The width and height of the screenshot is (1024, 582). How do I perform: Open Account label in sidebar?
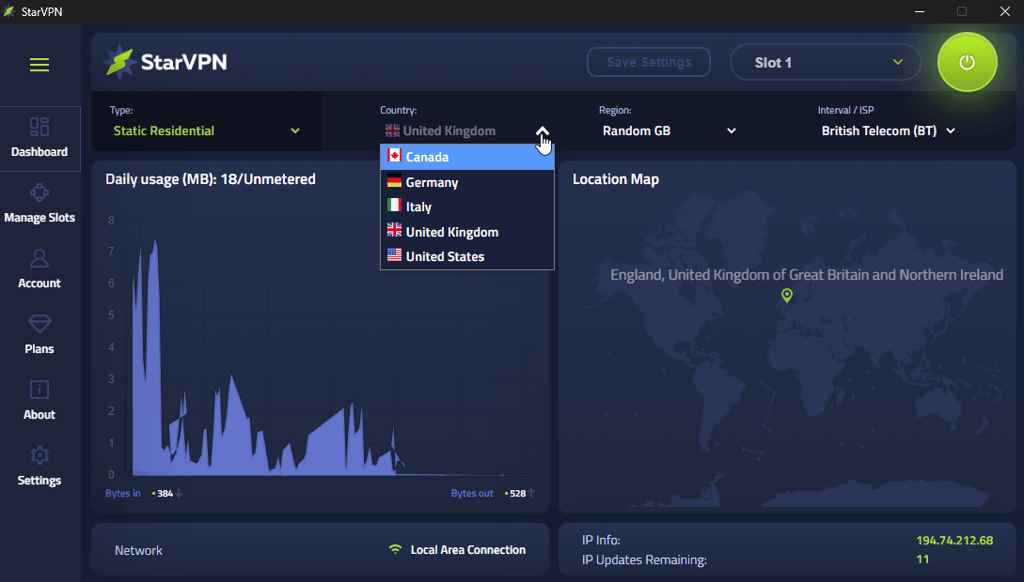pyautogui.click(x=39, y=283)
